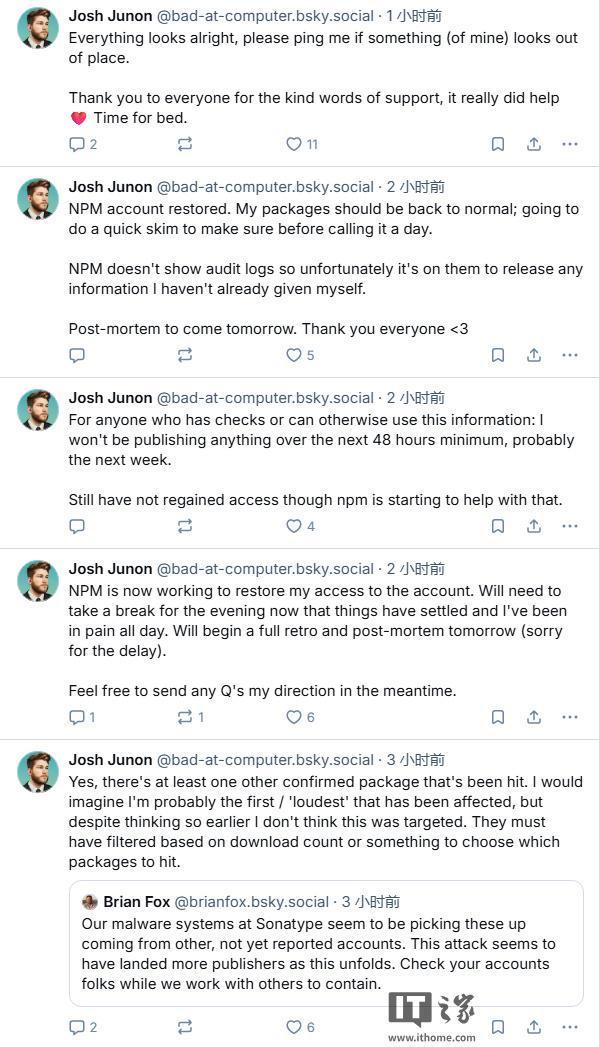Open more options on "48 hours minimum" post
600x1047 pixels.
pyautogui.click(x=570, y=526)
